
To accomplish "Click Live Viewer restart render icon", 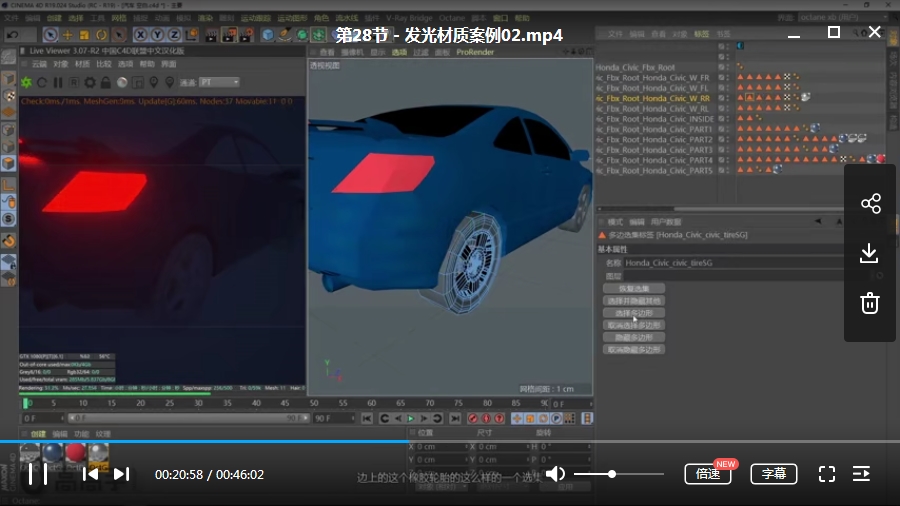I will point(42,83).
